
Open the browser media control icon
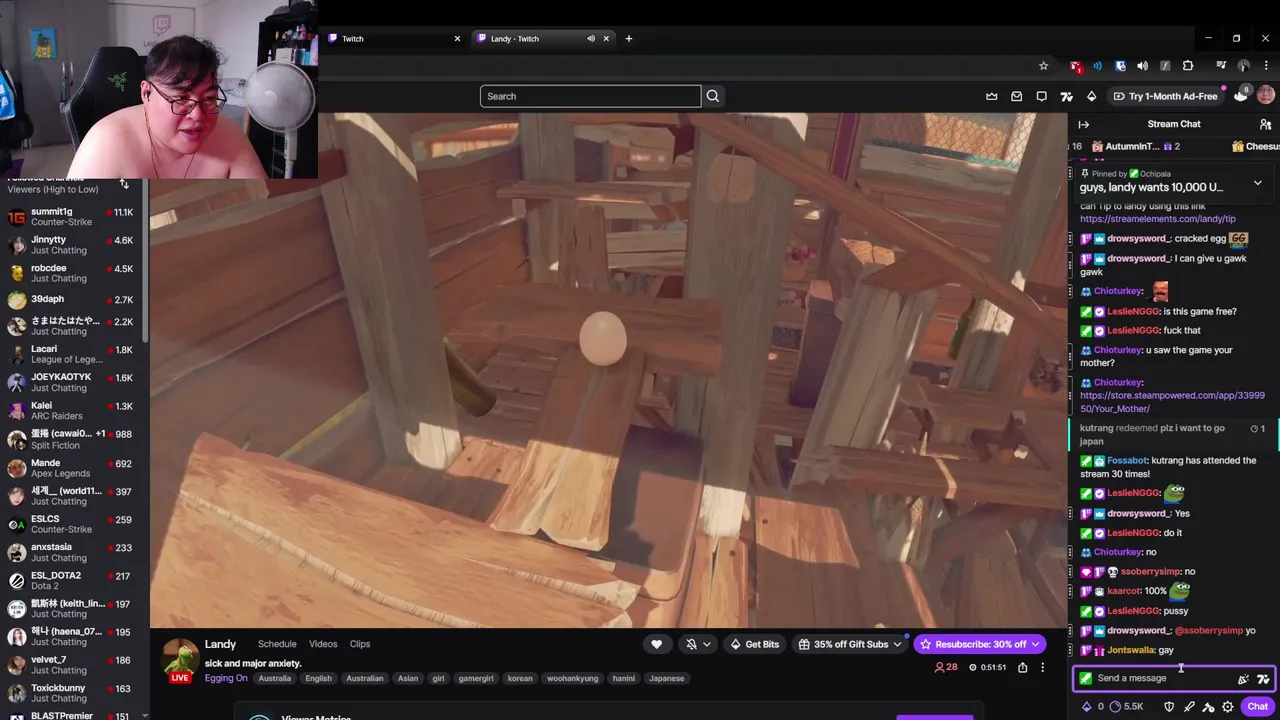tap(1221, 66)
